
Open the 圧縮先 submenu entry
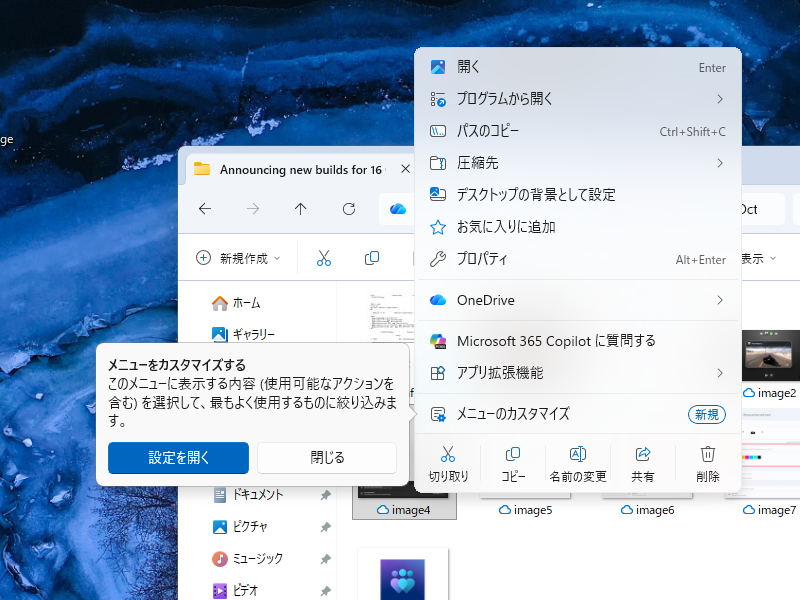click(x=578, y=163)
